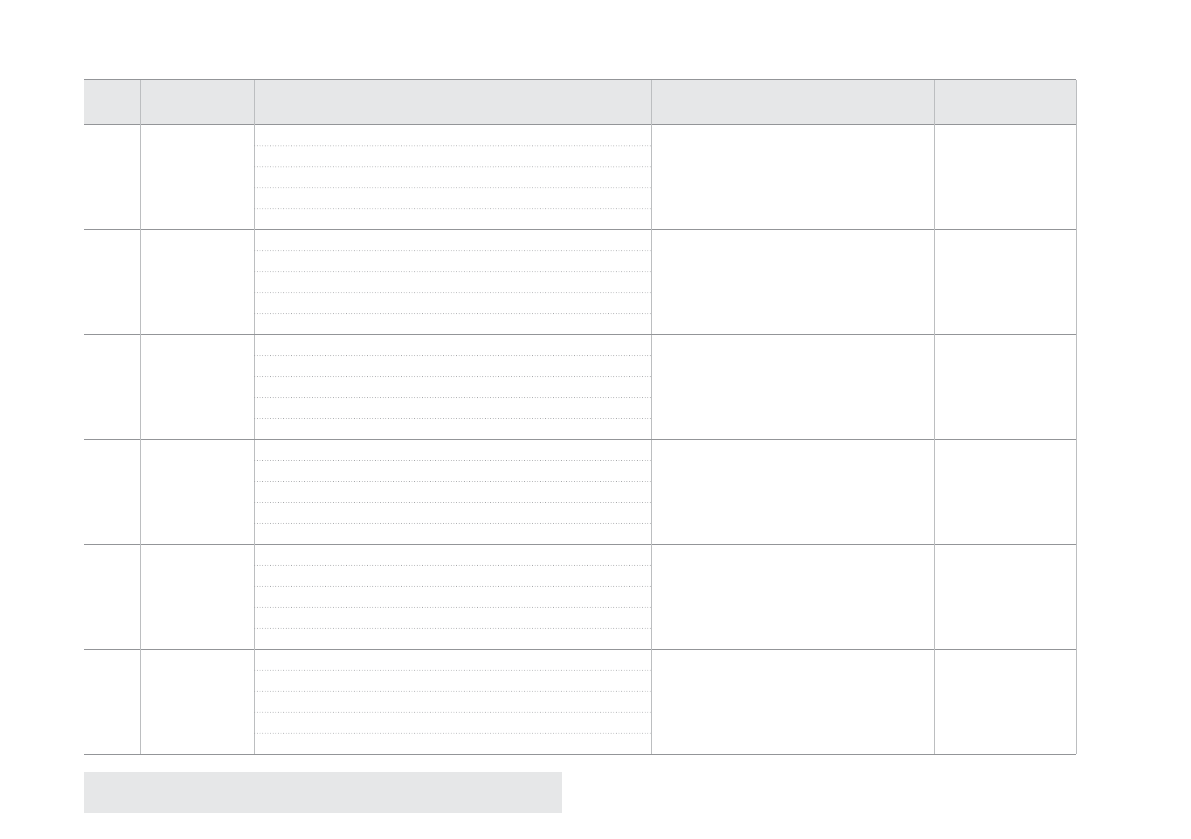Click the last column's header cell
1191x839 pixels.
pos(1005,102)
